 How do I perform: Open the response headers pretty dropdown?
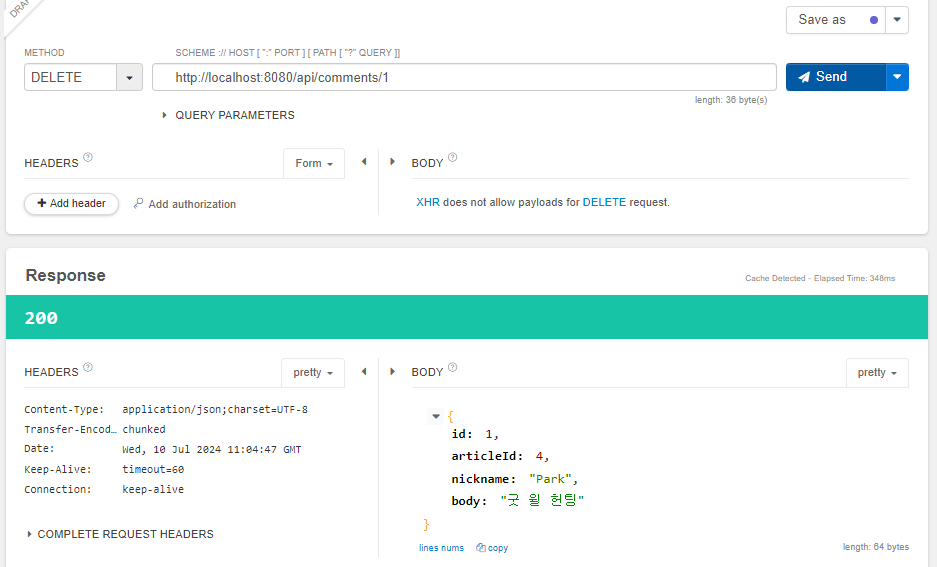click(x=313, y=372)
